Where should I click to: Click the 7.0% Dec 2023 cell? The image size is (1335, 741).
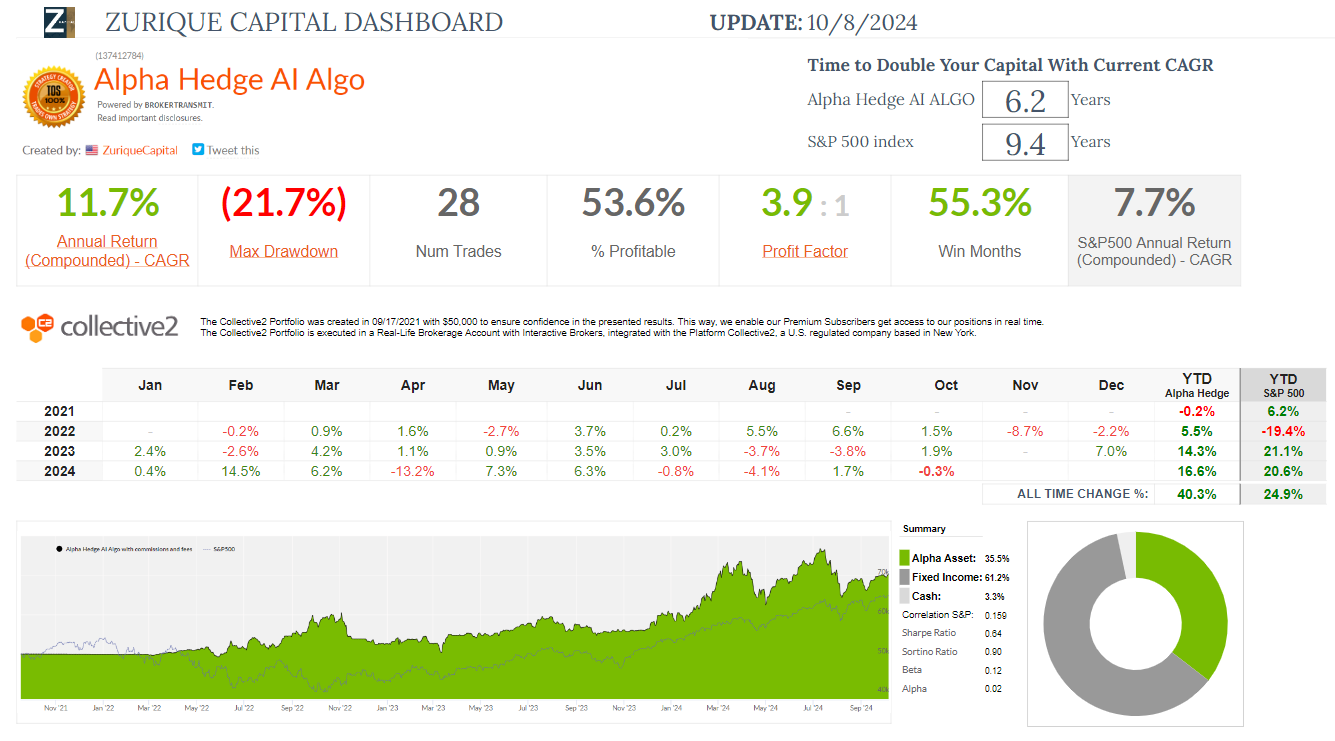pyautogui.click(x=1111, y=451)
